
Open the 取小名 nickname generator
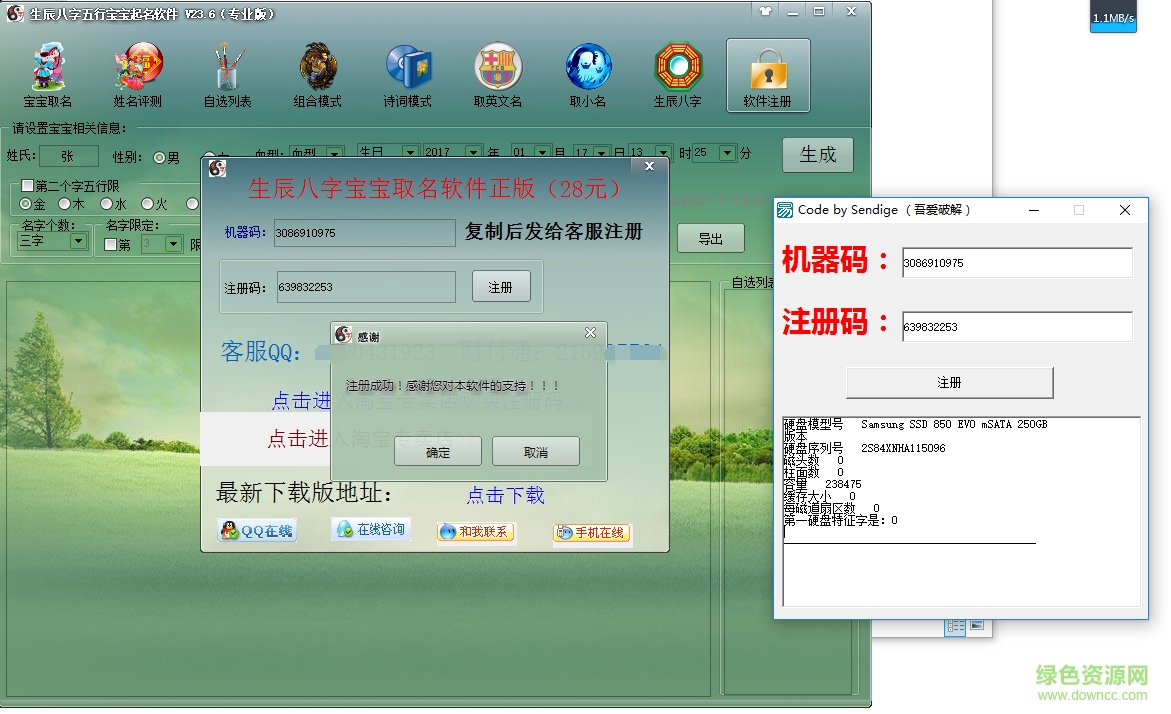(587, 75)
